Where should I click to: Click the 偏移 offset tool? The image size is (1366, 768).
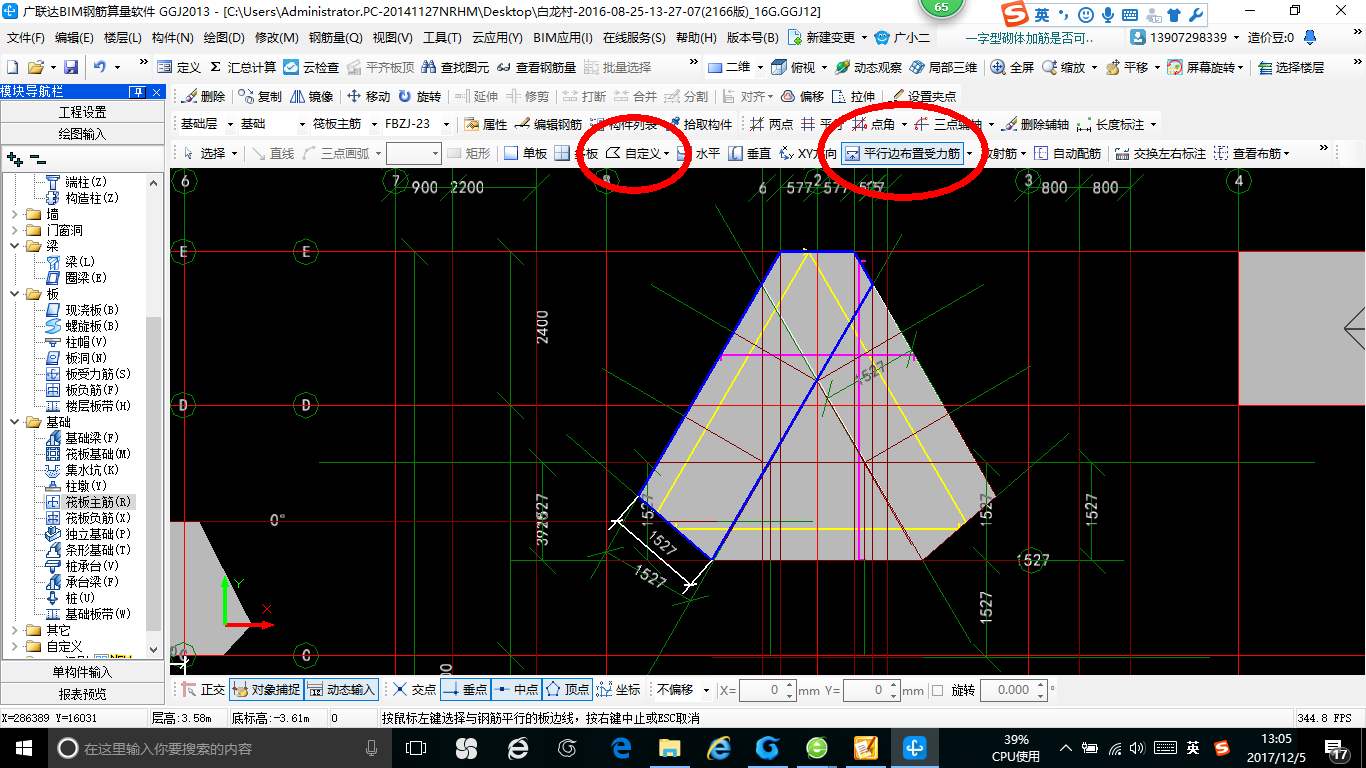coord(802,97)
